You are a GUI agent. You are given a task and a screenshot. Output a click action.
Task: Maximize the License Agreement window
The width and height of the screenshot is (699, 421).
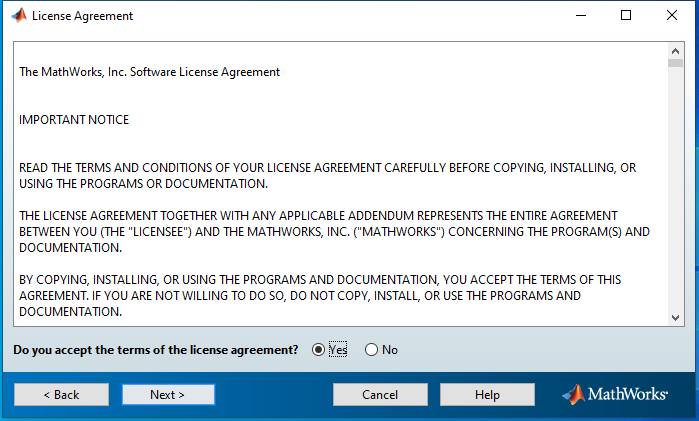(626, 16)
